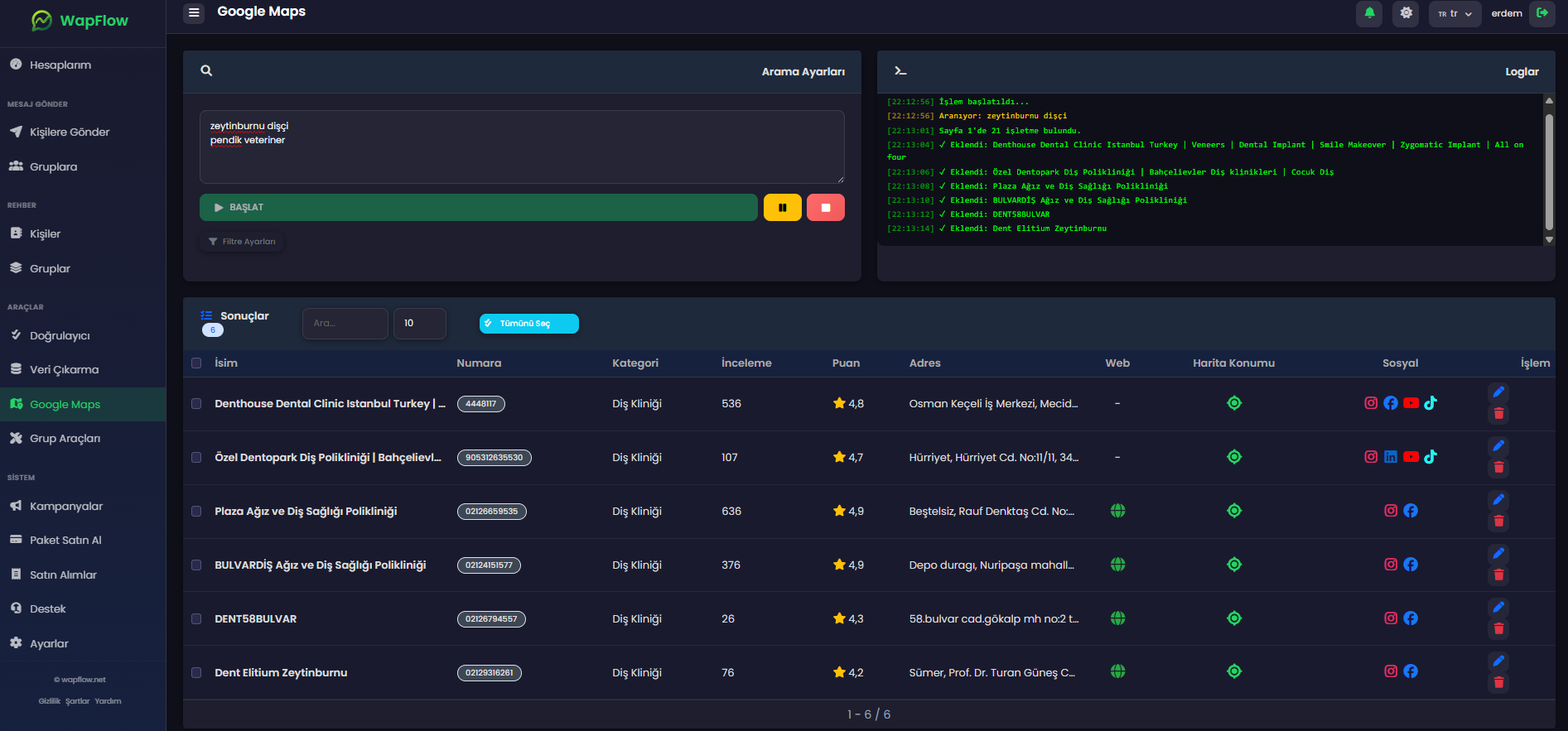Edit the BULVARDİŞ row
The width and height of the screenshot is (1568, 731).
pyautogui.click(x=1498, y=554)
